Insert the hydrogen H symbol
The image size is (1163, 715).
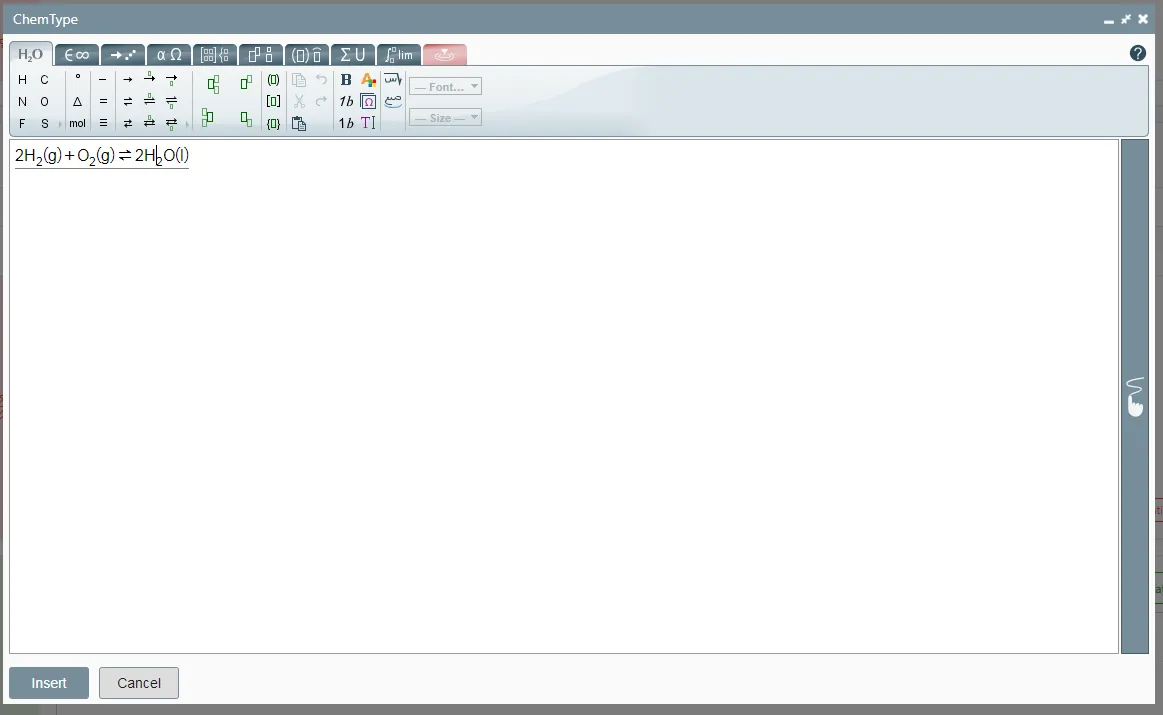pyautogui.click(x=22, y=80)
